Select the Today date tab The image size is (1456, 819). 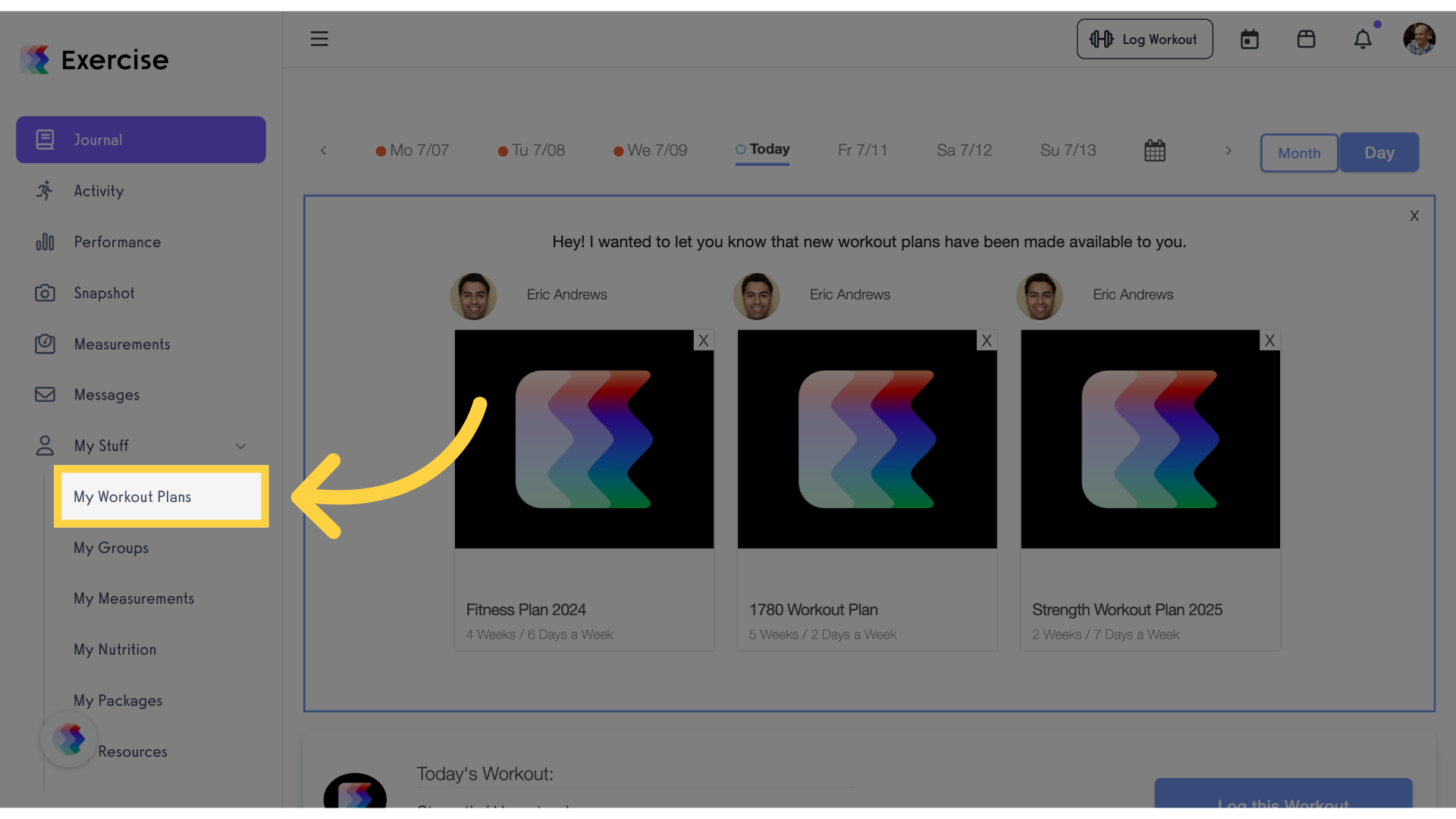point(762,149)
